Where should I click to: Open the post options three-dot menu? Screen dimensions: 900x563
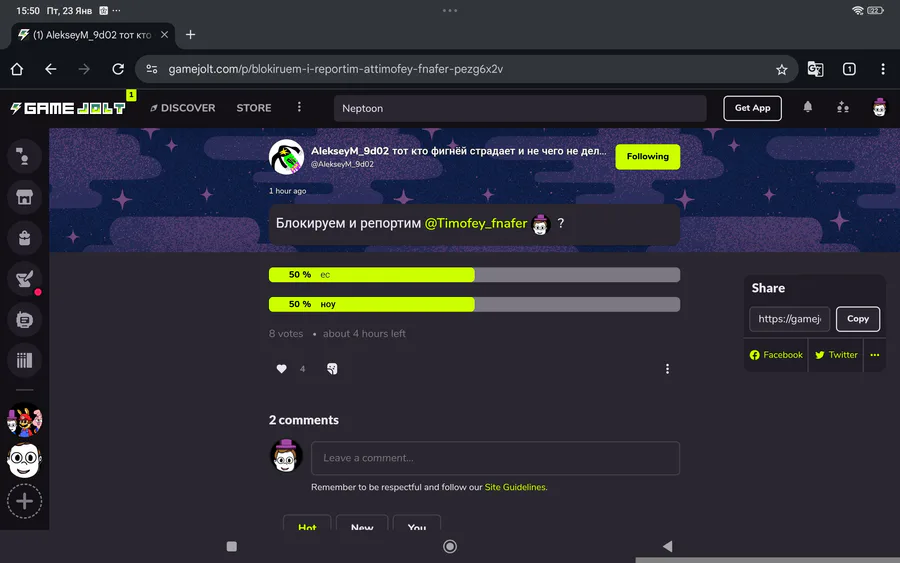point(667,369)
